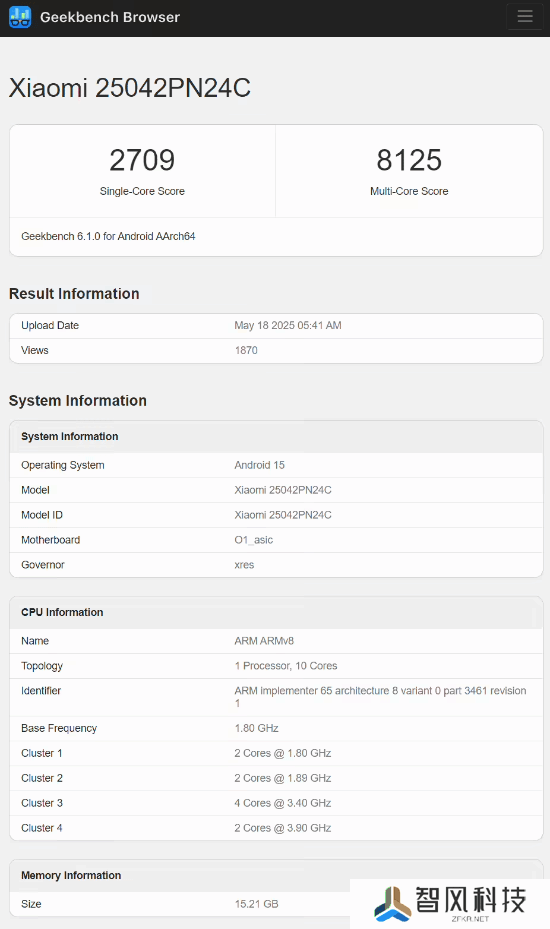Select the multi-core score 8125
Image resolution: width=550 pixels, height=929 pixels.
point(409,160)
